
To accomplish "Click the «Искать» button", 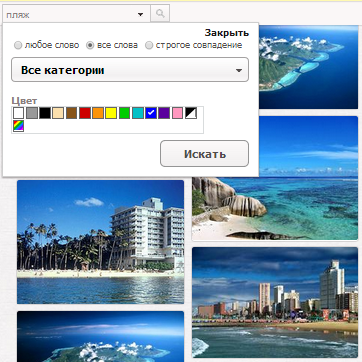I will [x=204, y=154].
